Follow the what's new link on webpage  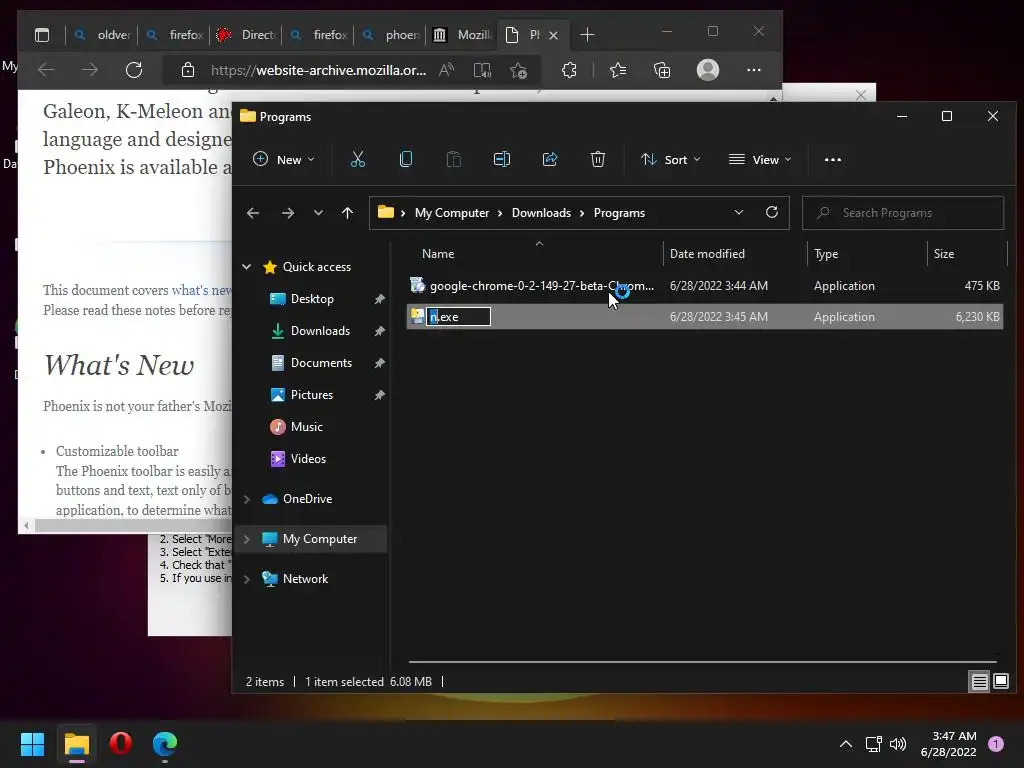click(201, 290)
